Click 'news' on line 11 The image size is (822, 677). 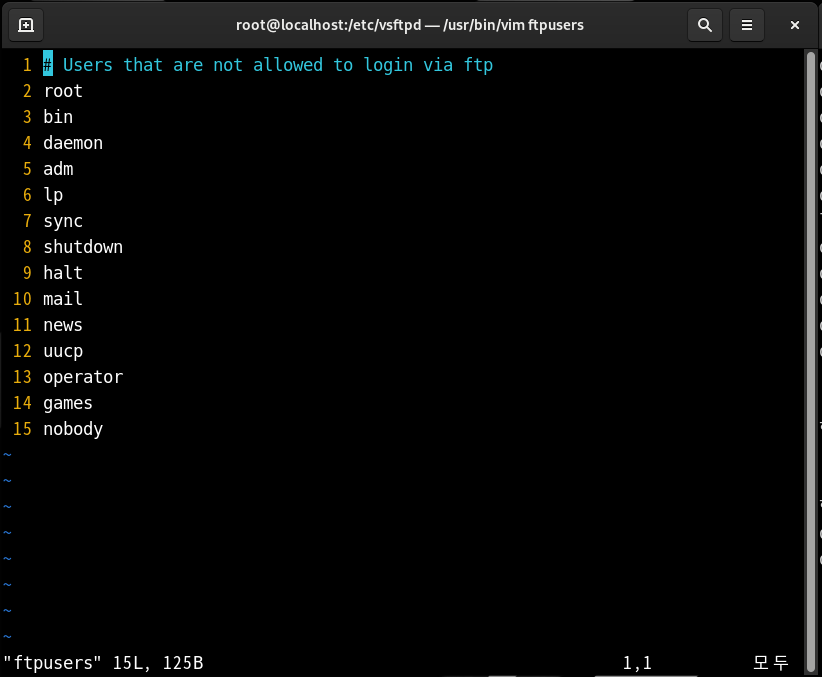(x=63, y=325)
